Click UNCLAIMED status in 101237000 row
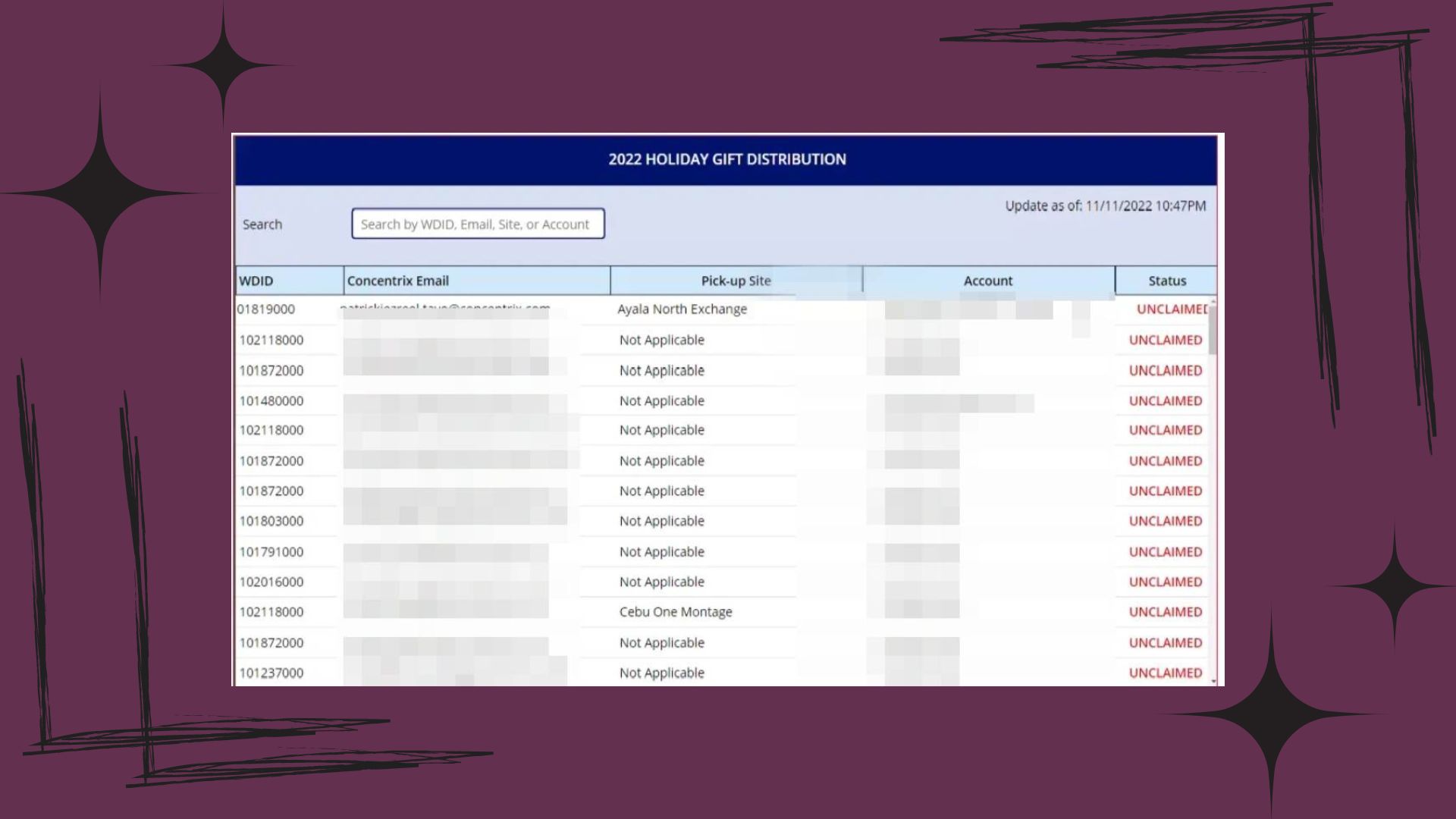1456x819 pixels. click(1165, 673)
